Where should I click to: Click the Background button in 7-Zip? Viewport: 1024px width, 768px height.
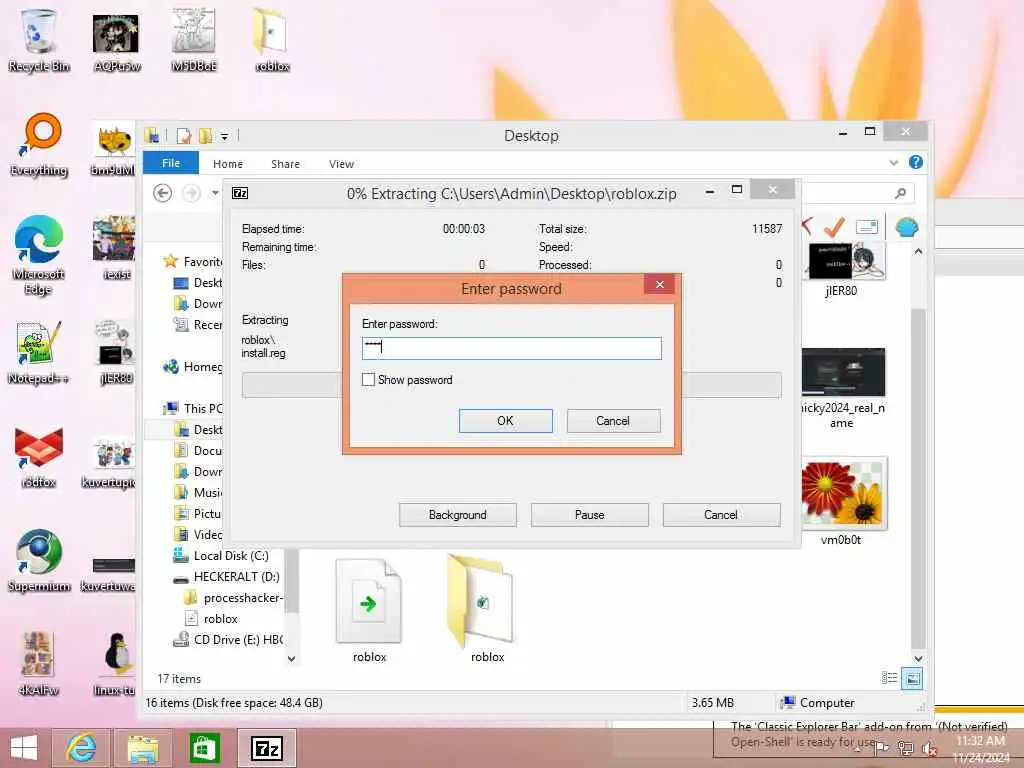[x=457, y=515]
